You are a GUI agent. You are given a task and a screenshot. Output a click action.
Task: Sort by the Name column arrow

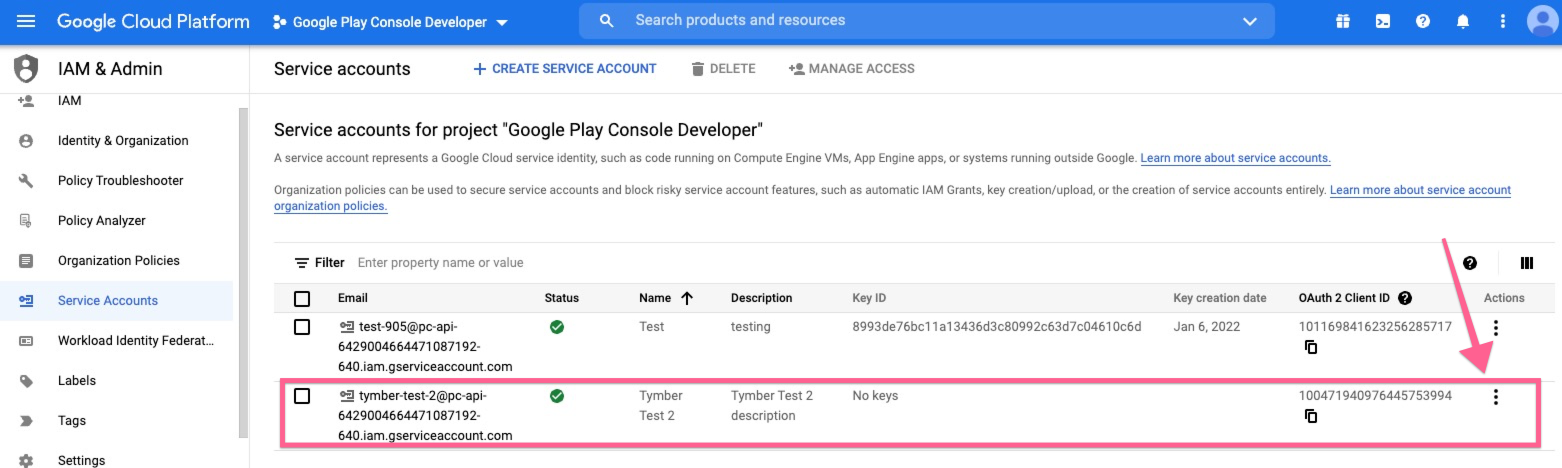pyautogui.click(x=687, y=298)
